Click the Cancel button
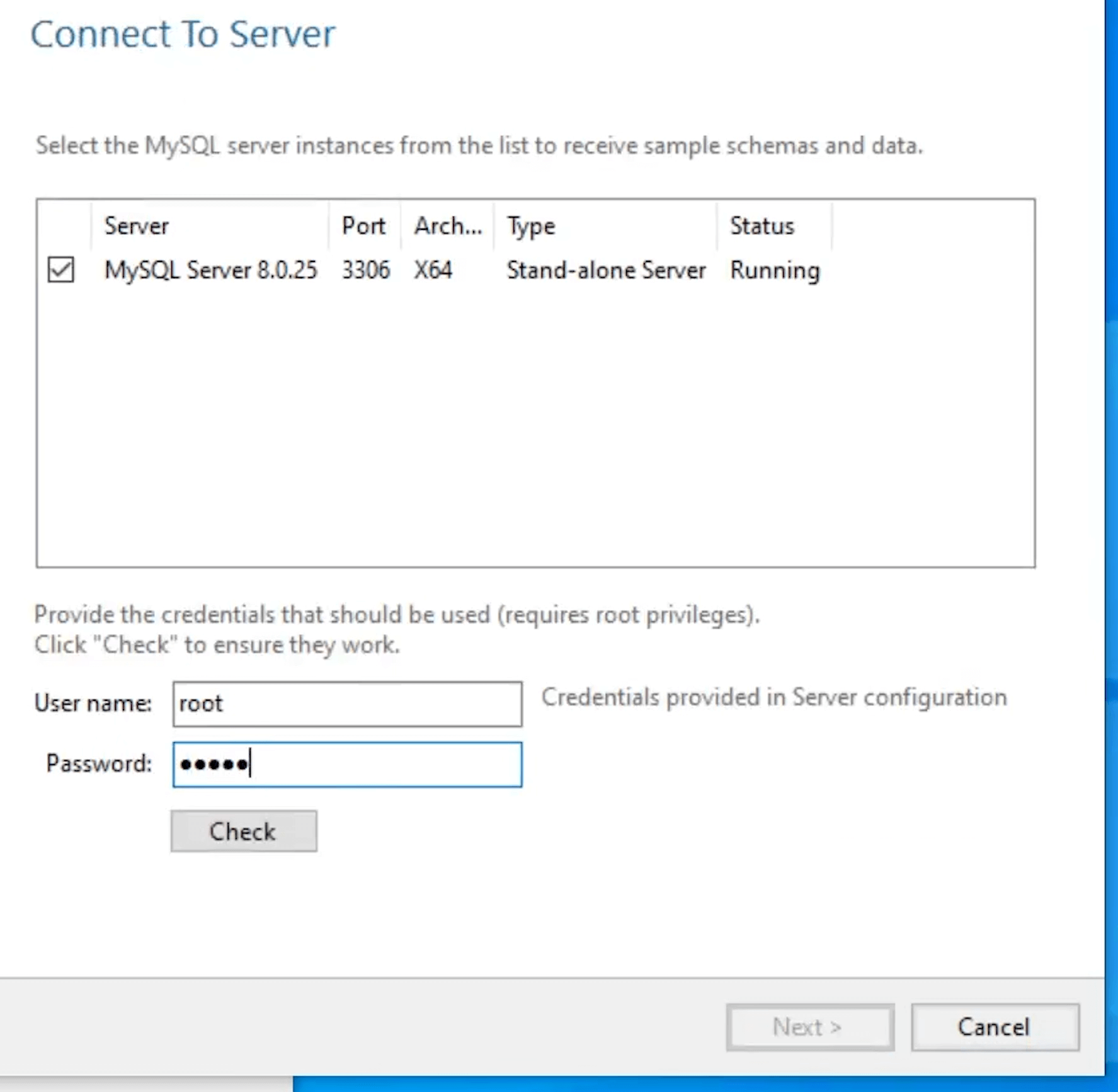 point(995,1027)
